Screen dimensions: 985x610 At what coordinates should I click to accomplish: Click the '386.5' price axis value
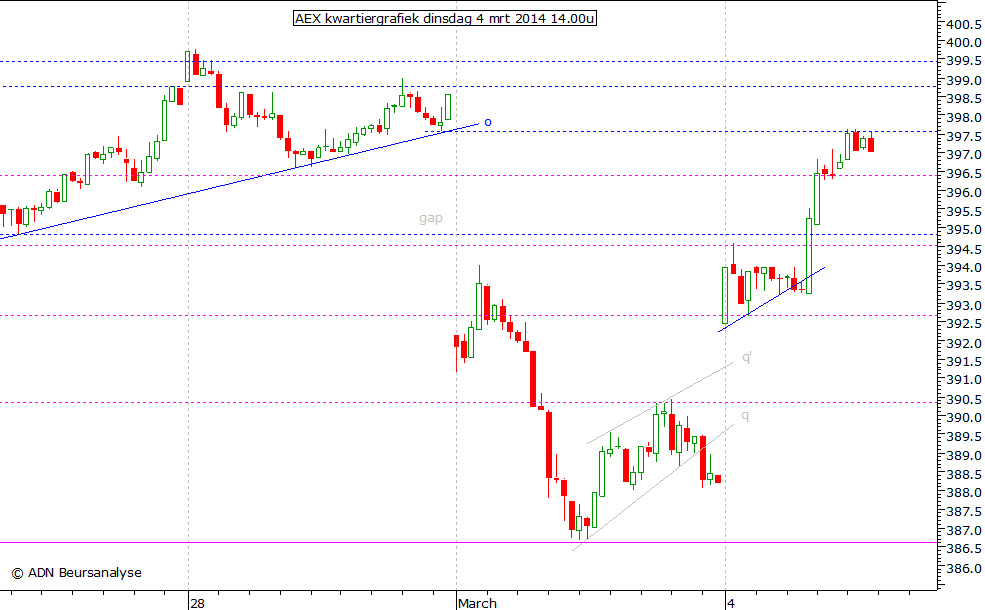pyautogui.click(x=964, y=549)
